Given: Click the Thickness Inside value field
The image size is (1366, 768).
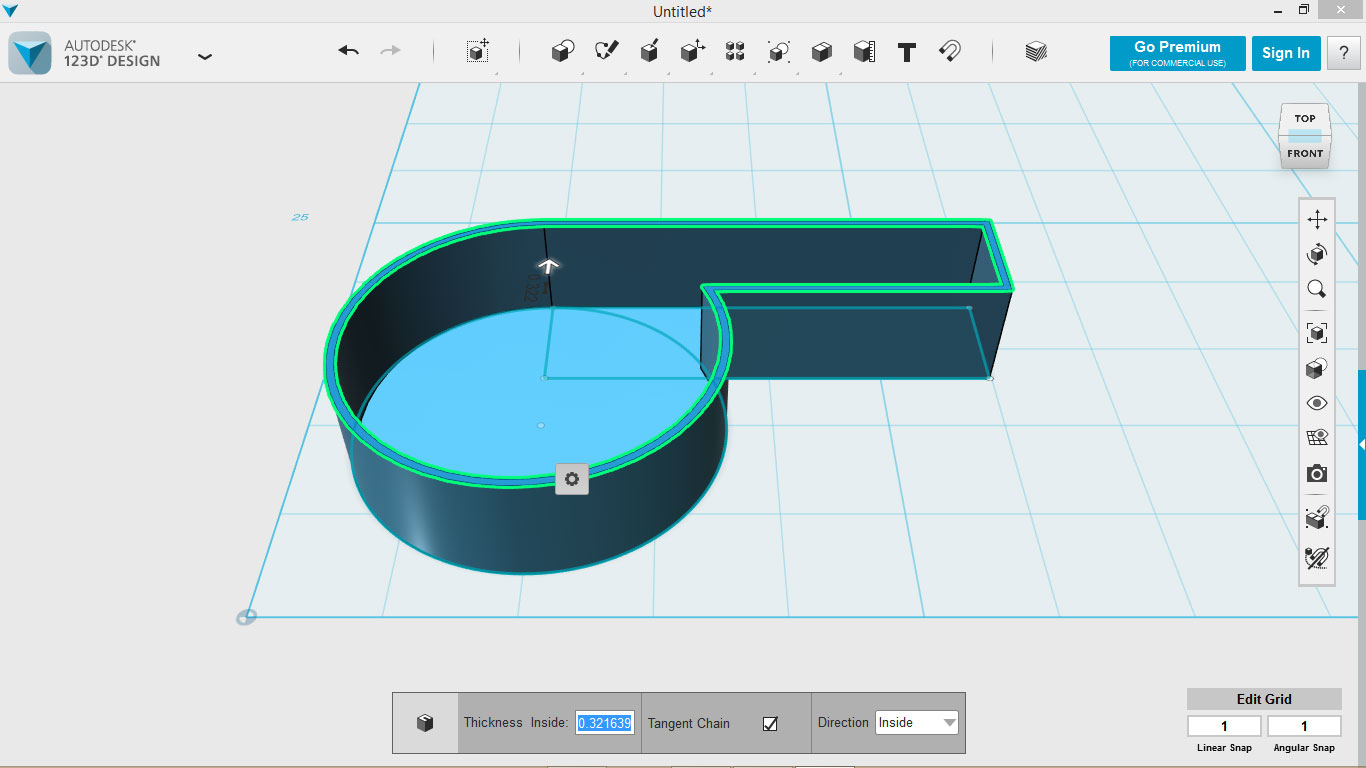Looking at the screenshot, I should tap(605, 723).
